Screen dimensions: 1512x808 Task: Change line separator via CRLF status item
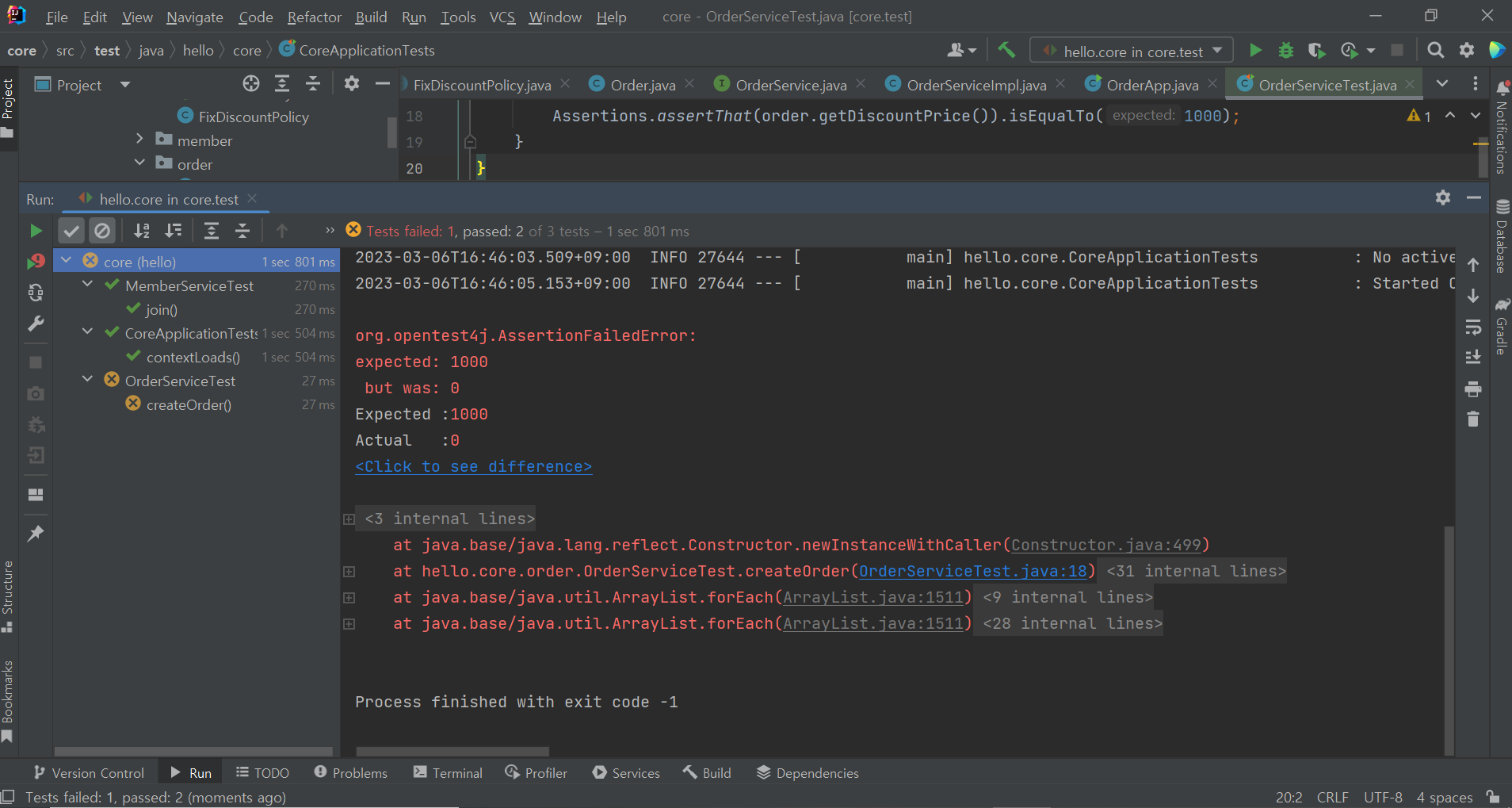coord(1332,797)
